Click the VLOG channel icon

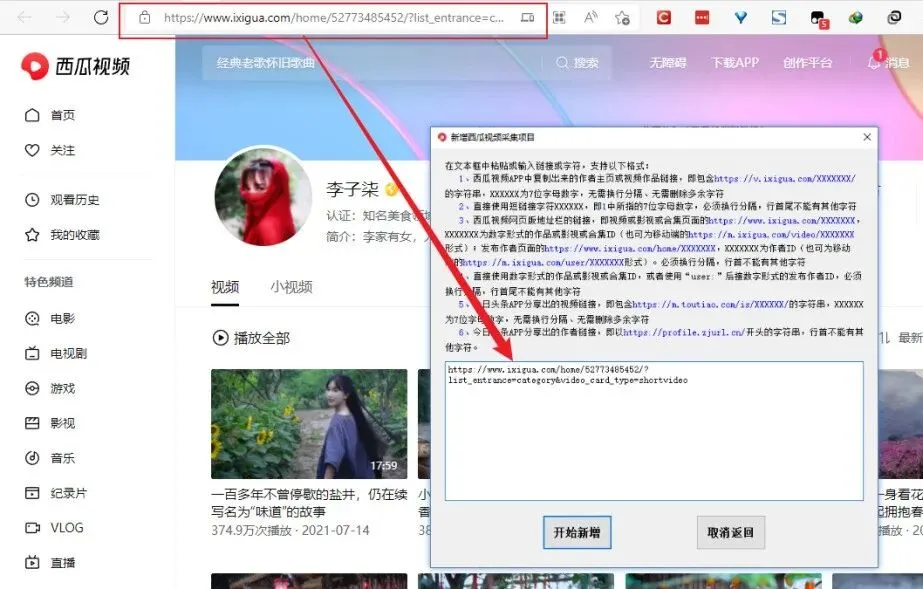[x=32, y=528]
